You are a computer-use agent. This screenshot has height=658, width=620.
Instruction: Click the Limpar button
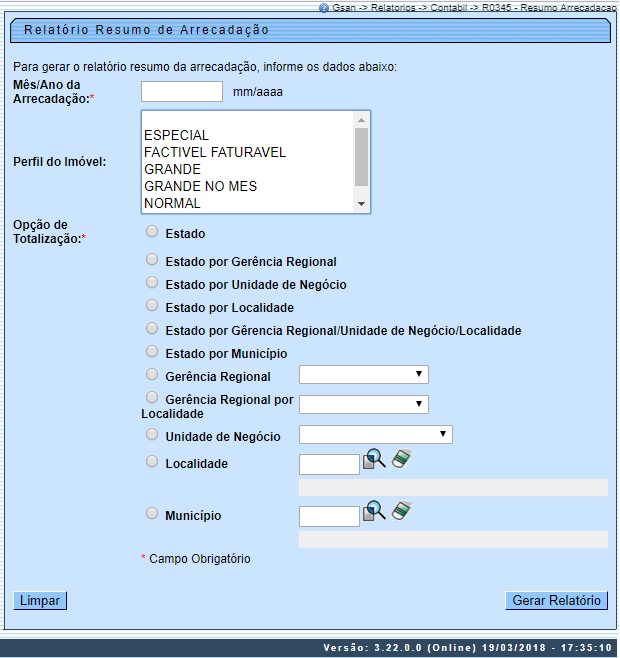click(x=40, y=601)
